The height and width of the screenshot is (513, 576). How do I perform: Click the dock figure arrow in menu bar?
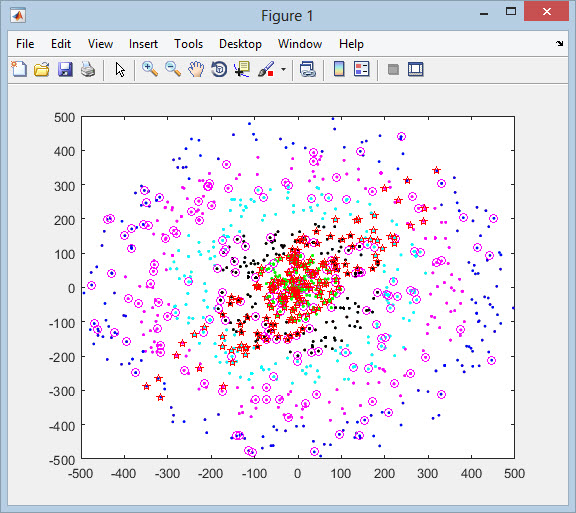[559, 44]
